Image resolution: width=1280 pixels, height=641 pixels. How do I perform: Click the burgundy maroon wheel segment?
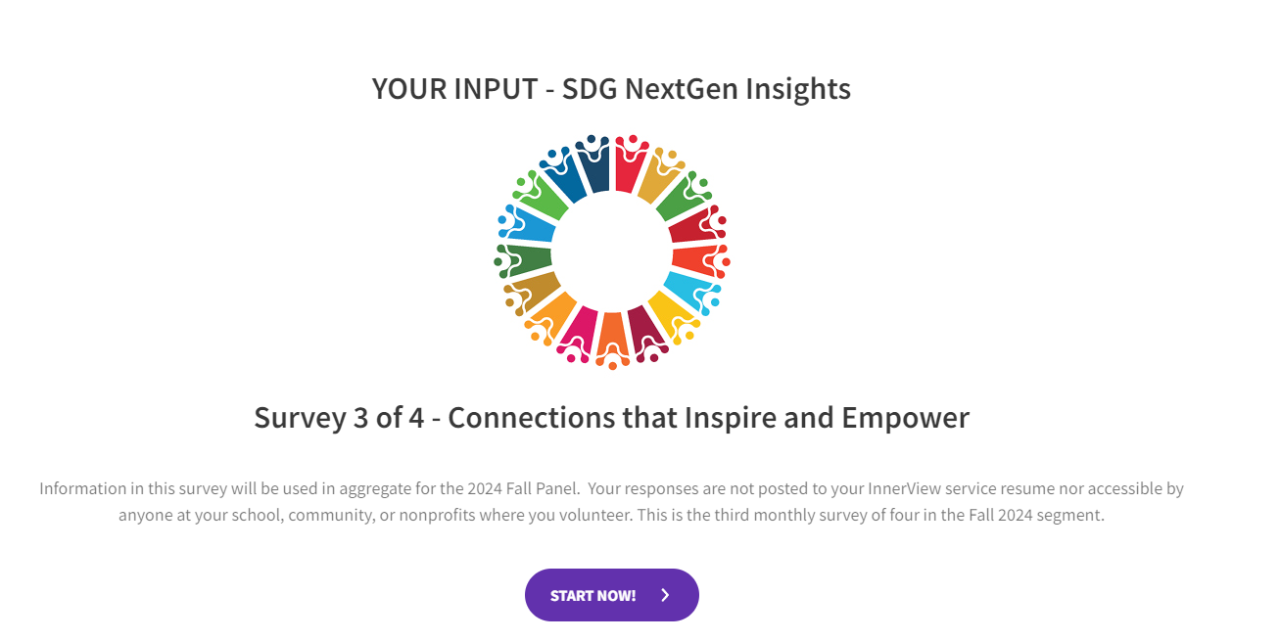tap(643, 329)
